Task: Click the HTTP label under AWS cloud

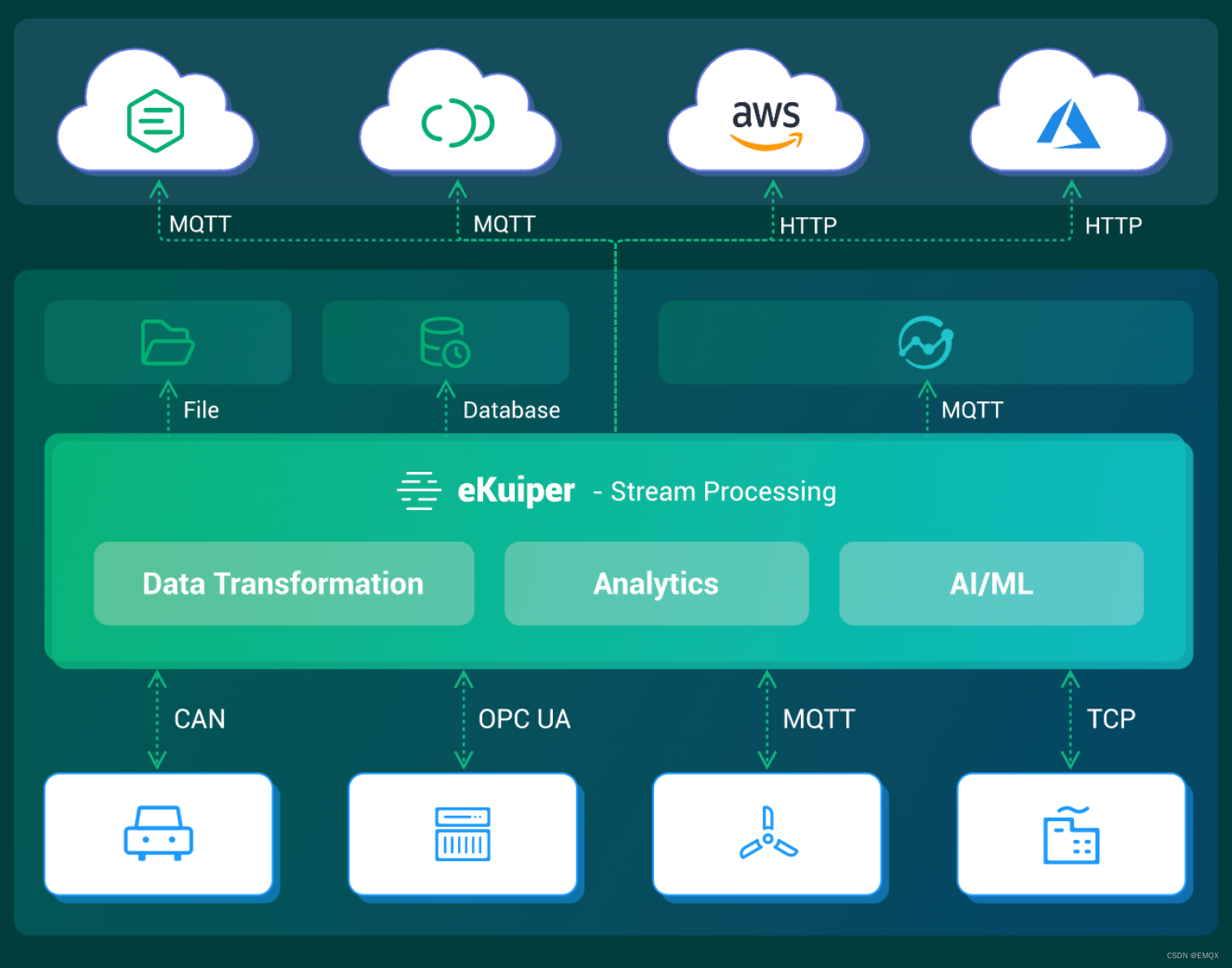Action: coord(808,226)
